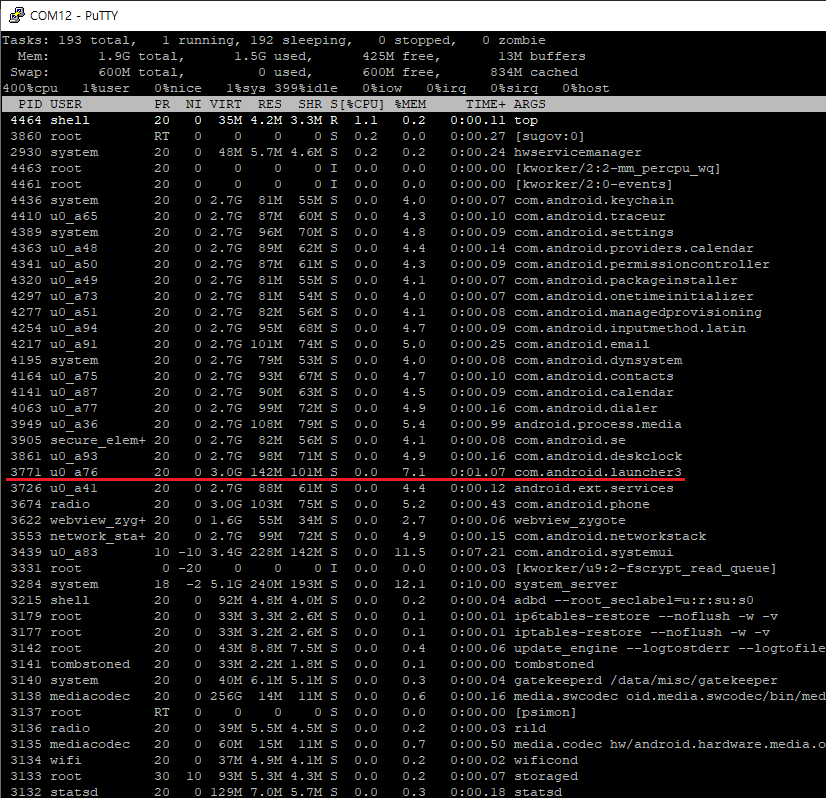The width and height of the screenshot is (826, 798).
Task: Click com.android.contacts process
Action: coord(594,376)
